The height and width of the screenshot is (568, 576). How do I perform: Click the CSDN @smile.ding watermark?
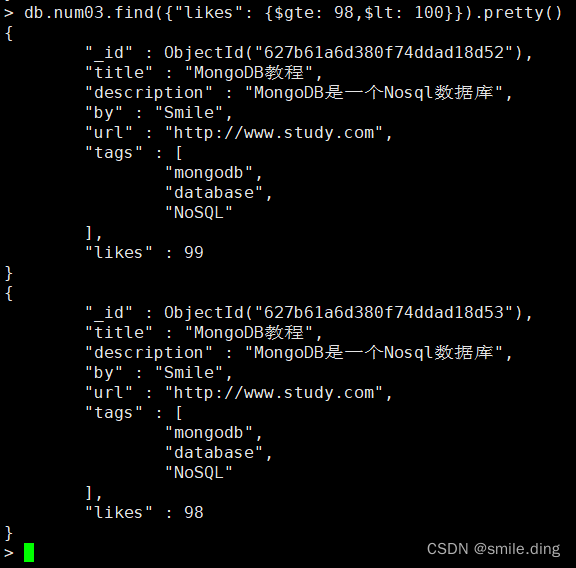click(493, 549)
